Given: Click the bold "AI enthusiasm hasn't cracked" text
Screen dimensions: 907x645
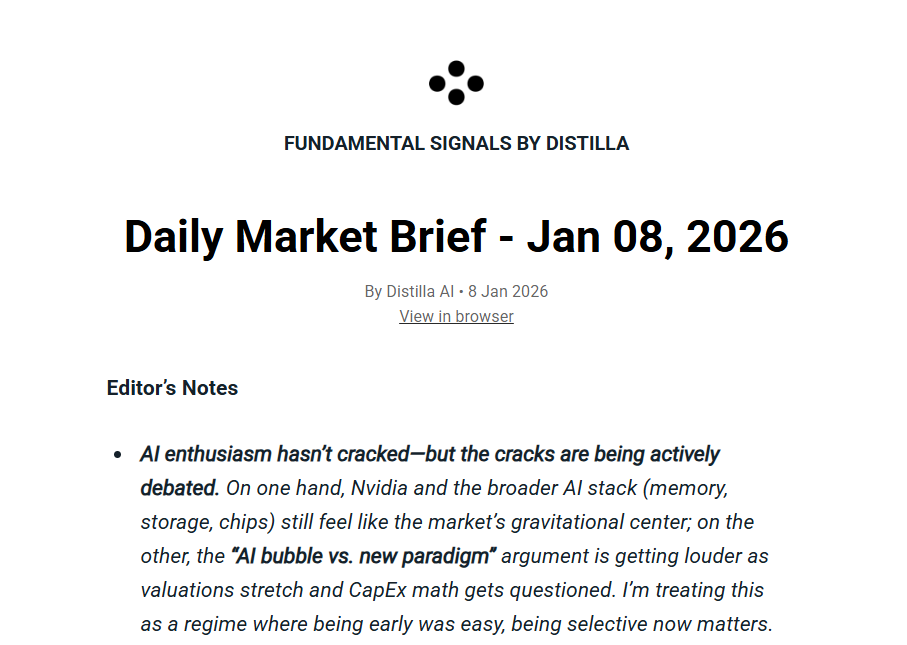Looking at the screenshot, I should 275,454.
